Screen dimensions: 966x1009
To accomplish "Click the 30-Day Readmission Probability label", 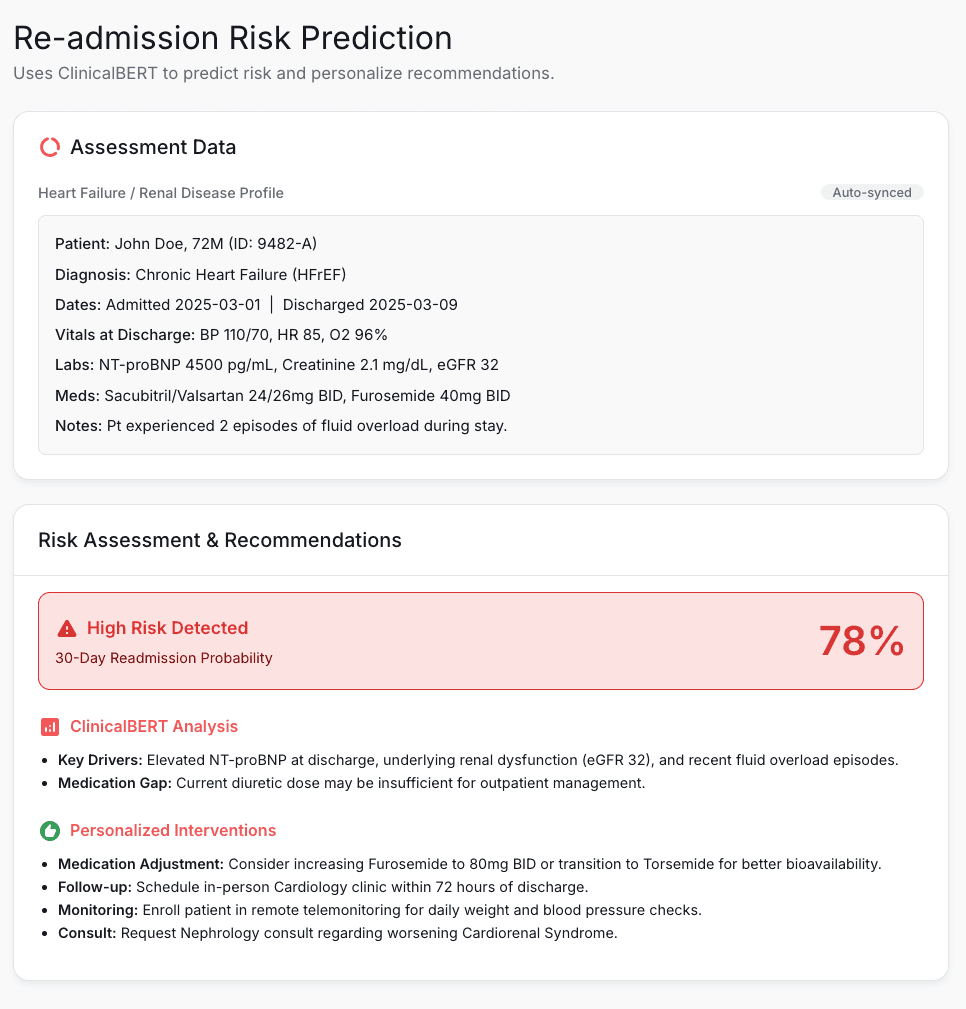I will pos(163,658).
